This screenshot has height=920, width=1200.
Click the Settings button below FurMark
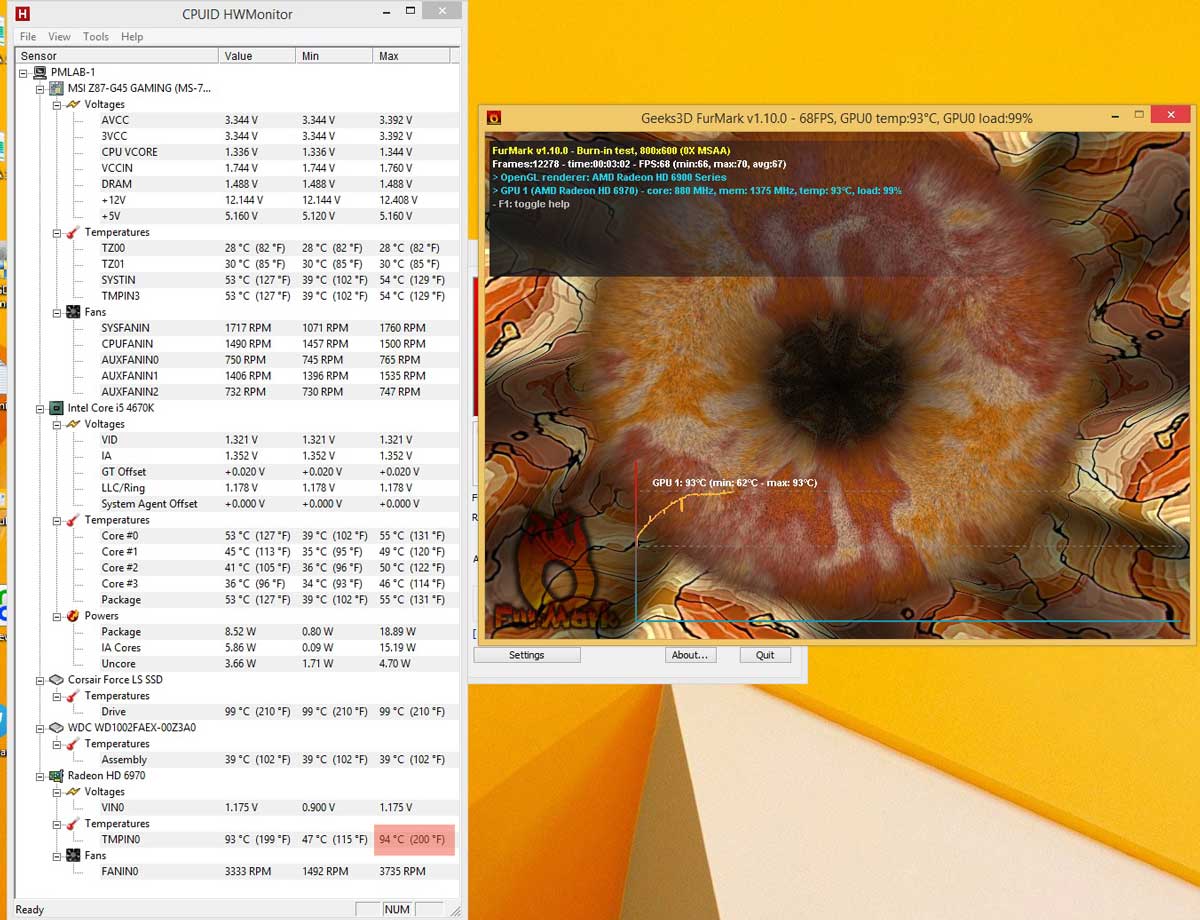pos(526,655)
